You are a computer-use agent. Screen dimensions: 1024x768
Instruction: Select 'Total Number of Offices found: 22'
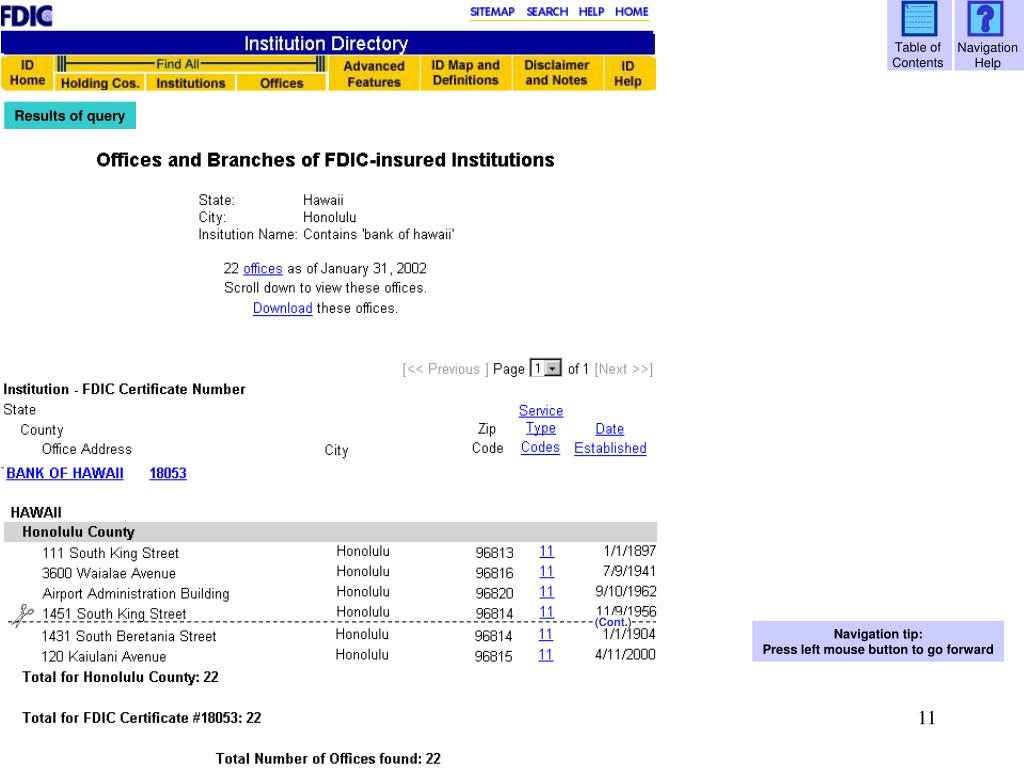[328, 758]
